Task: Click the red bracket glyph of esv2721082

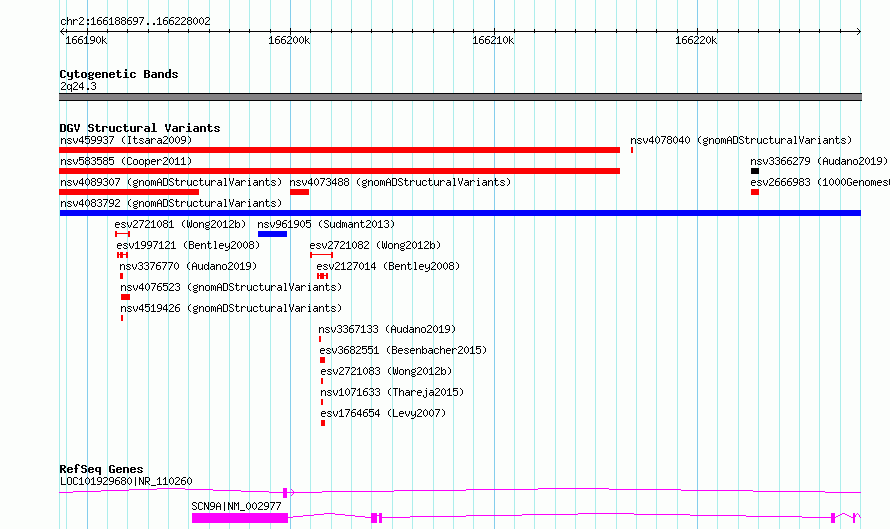Action: pyautogui.click(x=321, y=255)
